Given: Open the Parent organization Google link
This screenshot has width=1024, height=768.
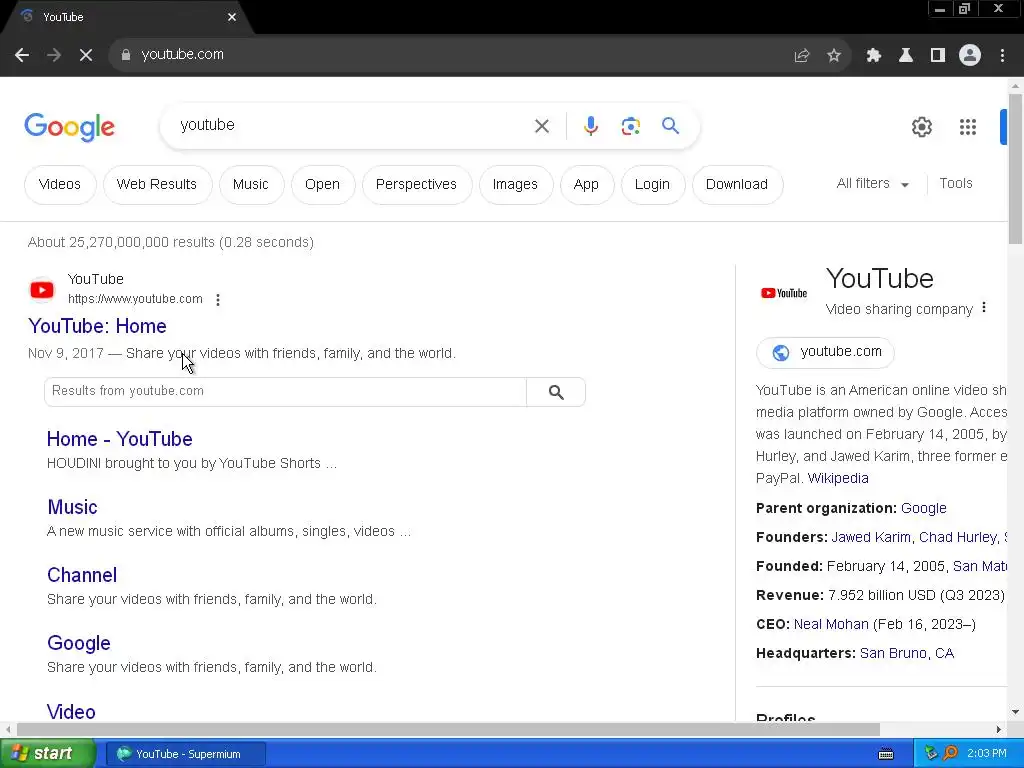Looking at the screenshot, I should pos(923,508).
